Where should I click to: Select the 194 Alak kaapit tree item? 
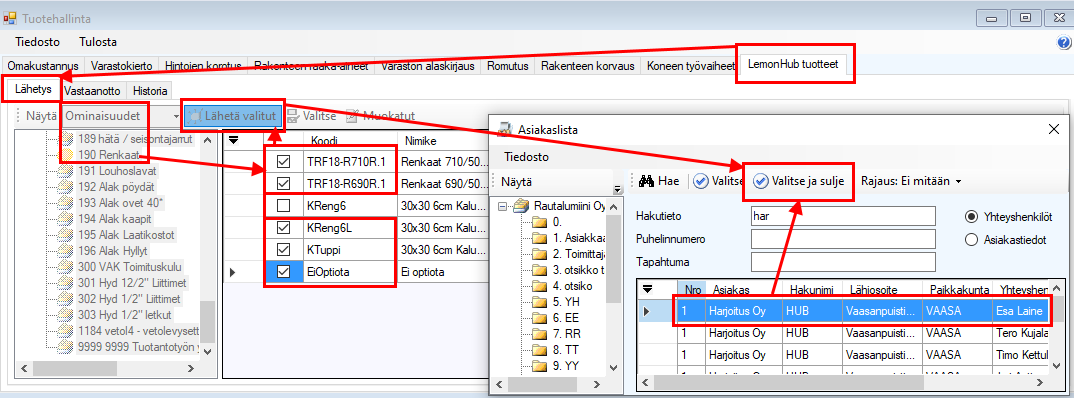pos(114,219)
